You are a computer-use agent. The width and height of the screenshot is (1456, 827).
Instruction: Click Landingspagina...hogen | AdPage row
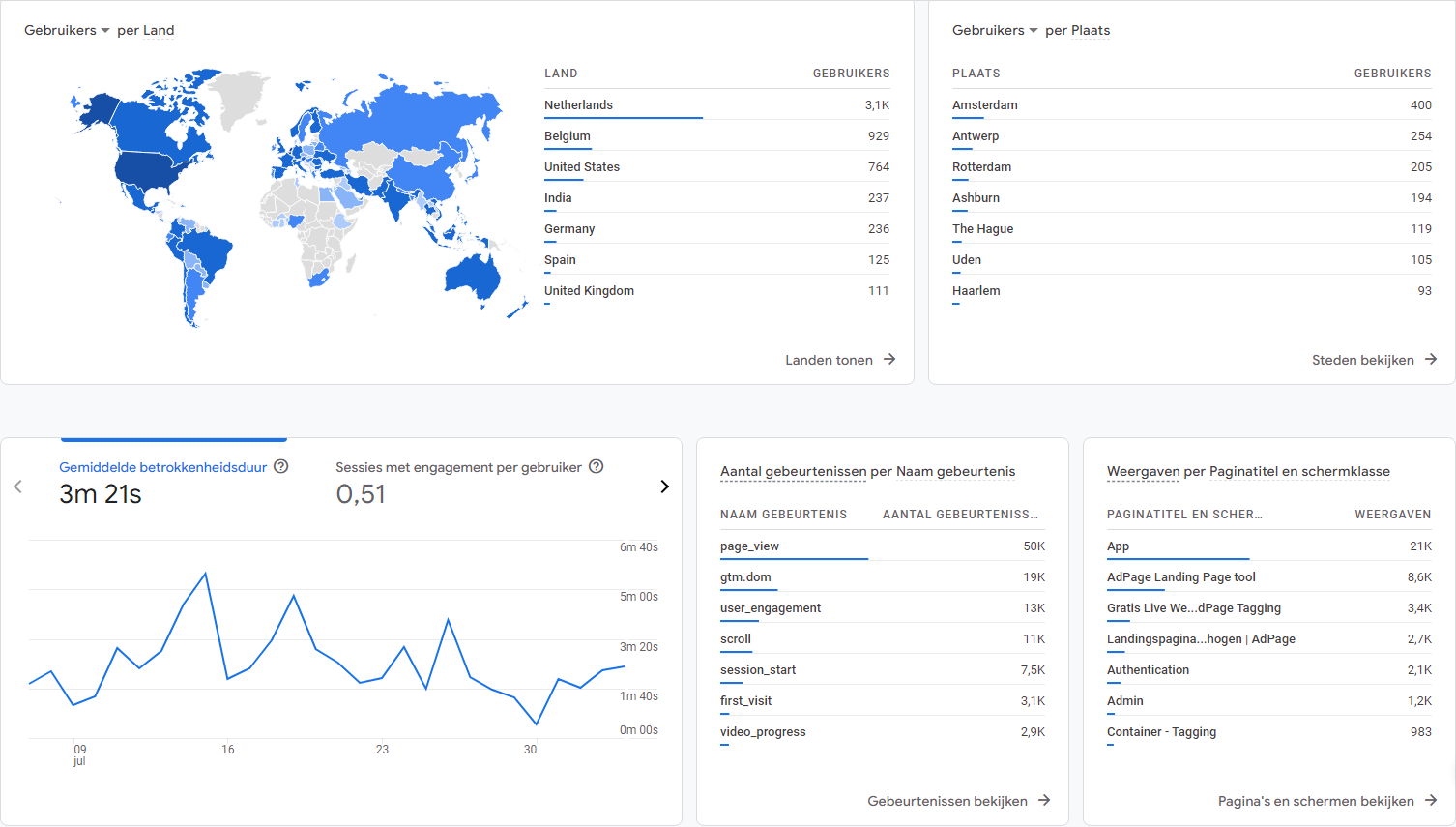click(1269, 638)
